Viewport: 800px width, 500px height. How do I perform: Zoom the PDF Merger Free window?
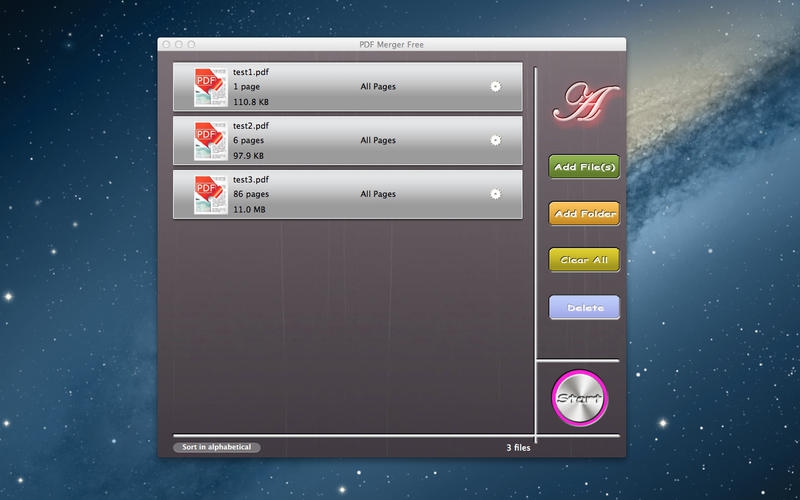click(x=191, y=44)
